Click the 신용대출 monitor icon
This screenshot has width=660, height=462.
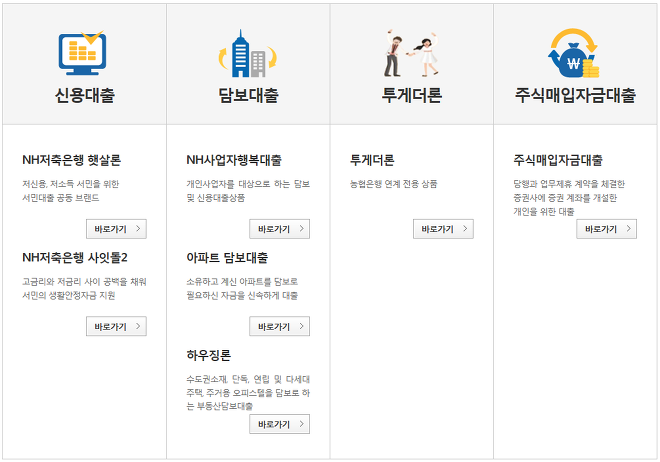(x=82, y=53)
